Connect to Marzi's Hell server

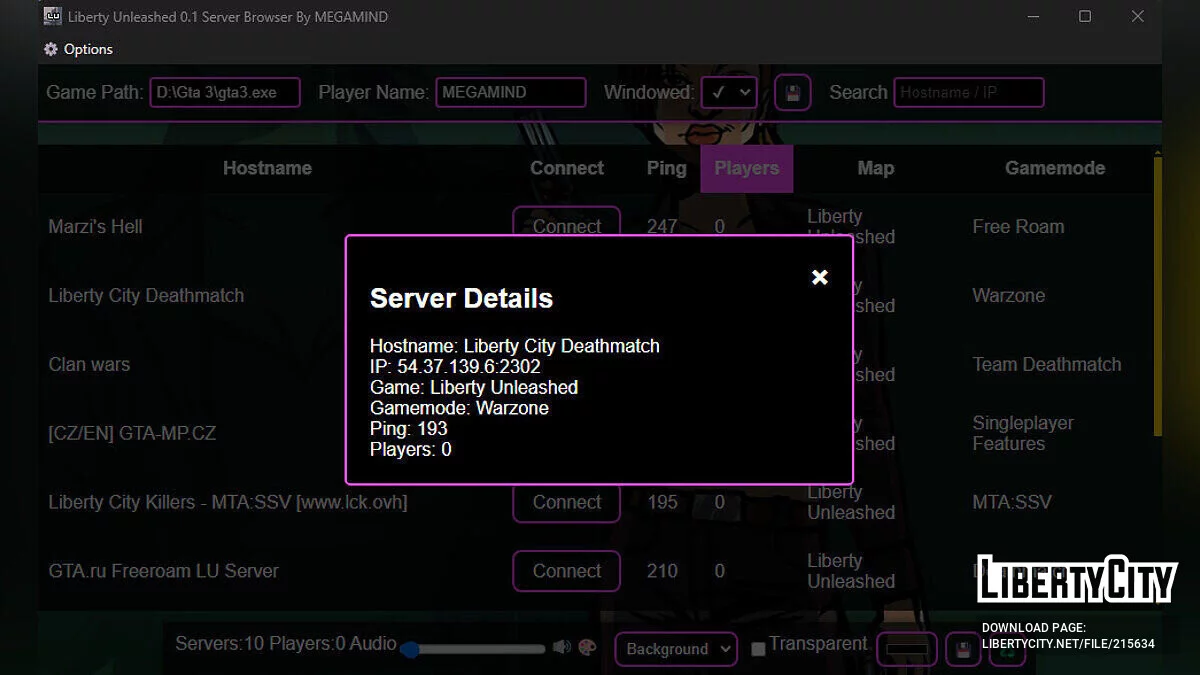click(567, 223)
